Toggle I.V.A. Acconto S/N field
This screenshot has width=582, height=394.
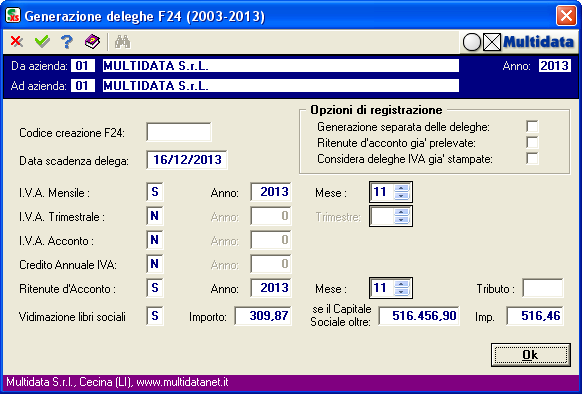155,240
